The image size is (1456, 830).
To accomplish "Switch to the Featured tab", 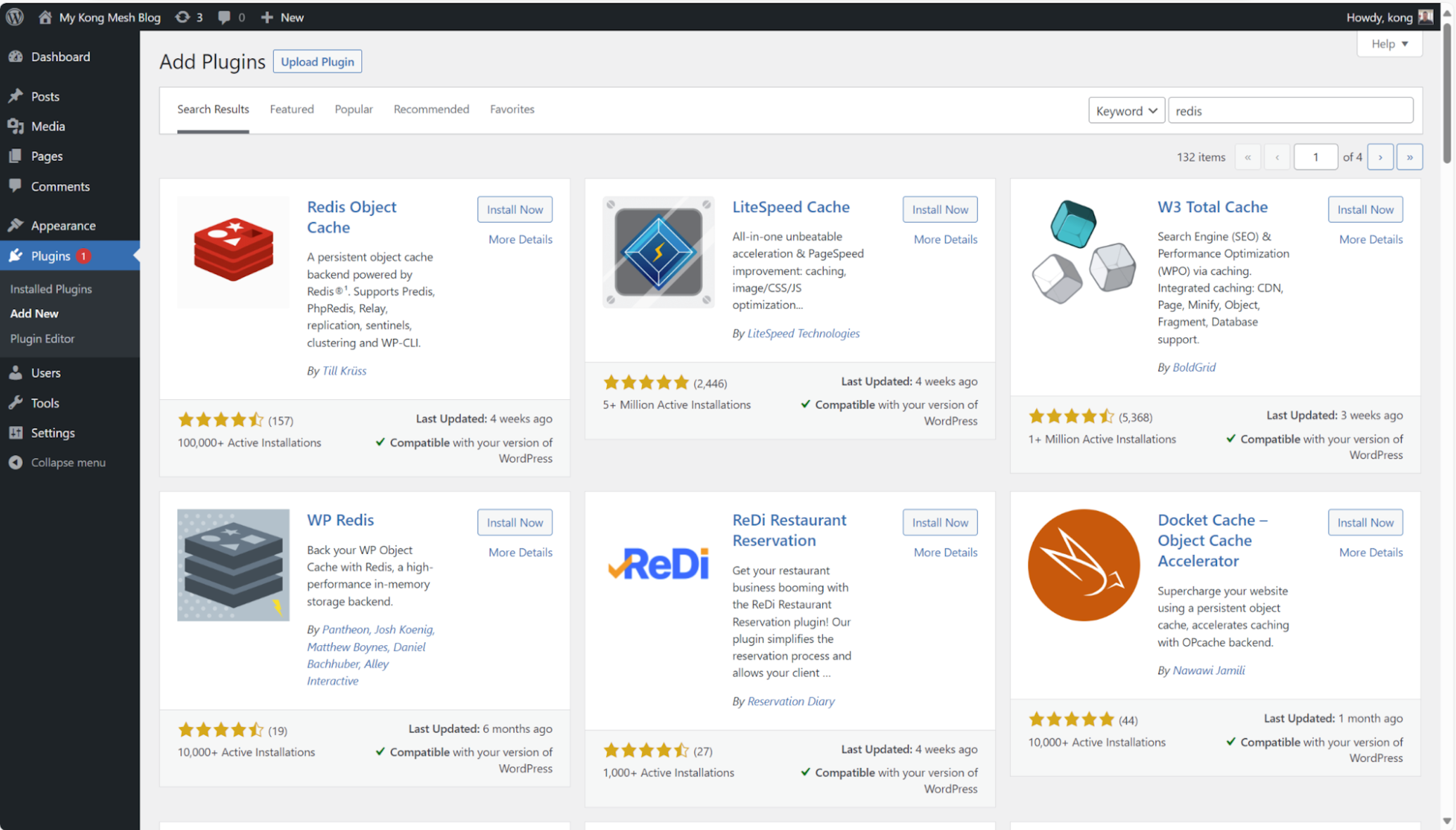I will click(x=291, y=109).
